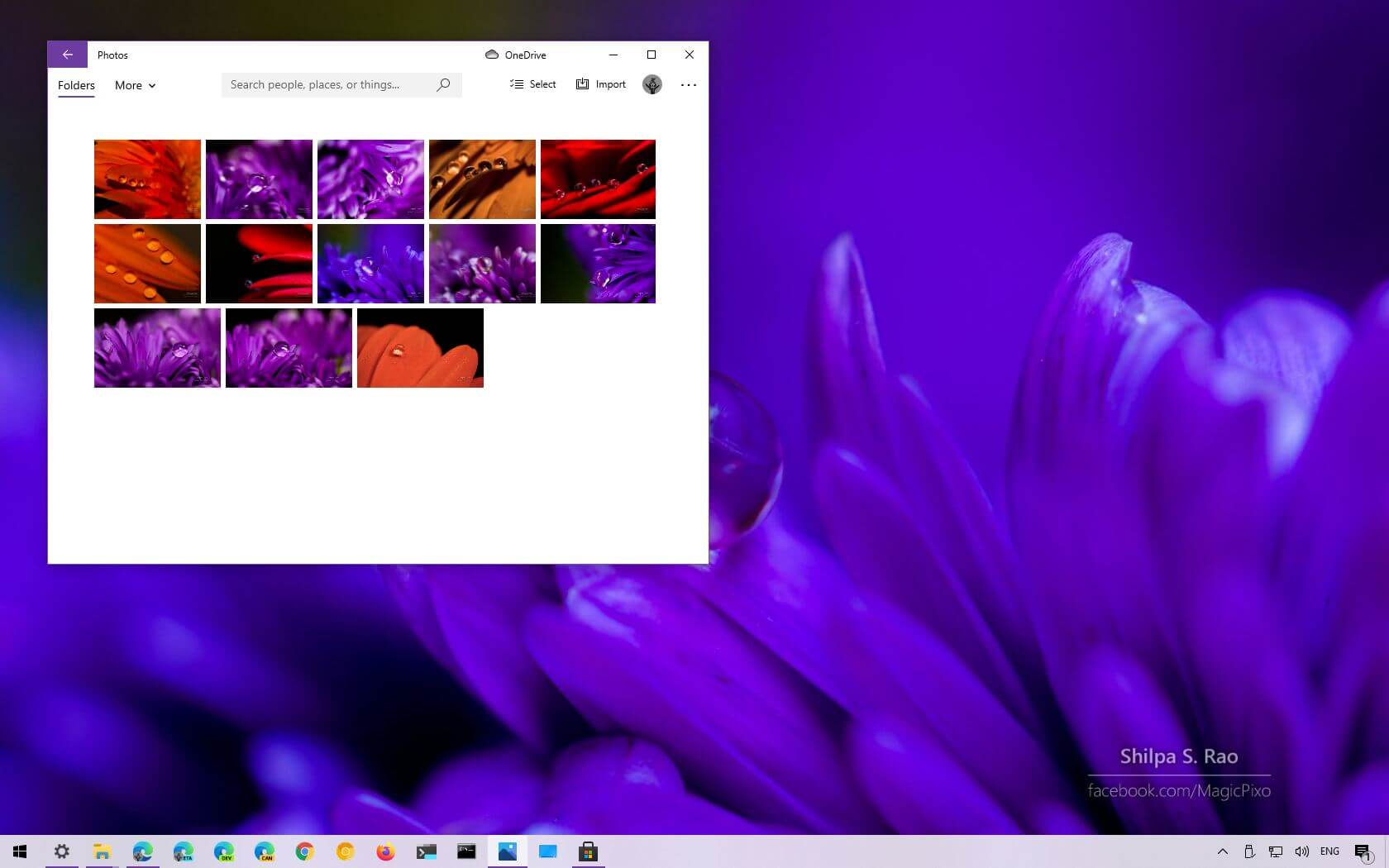Open the red petals thumbnail in top row
Viewport: 1389px width, 868px height.
click(x=597, y=179)
